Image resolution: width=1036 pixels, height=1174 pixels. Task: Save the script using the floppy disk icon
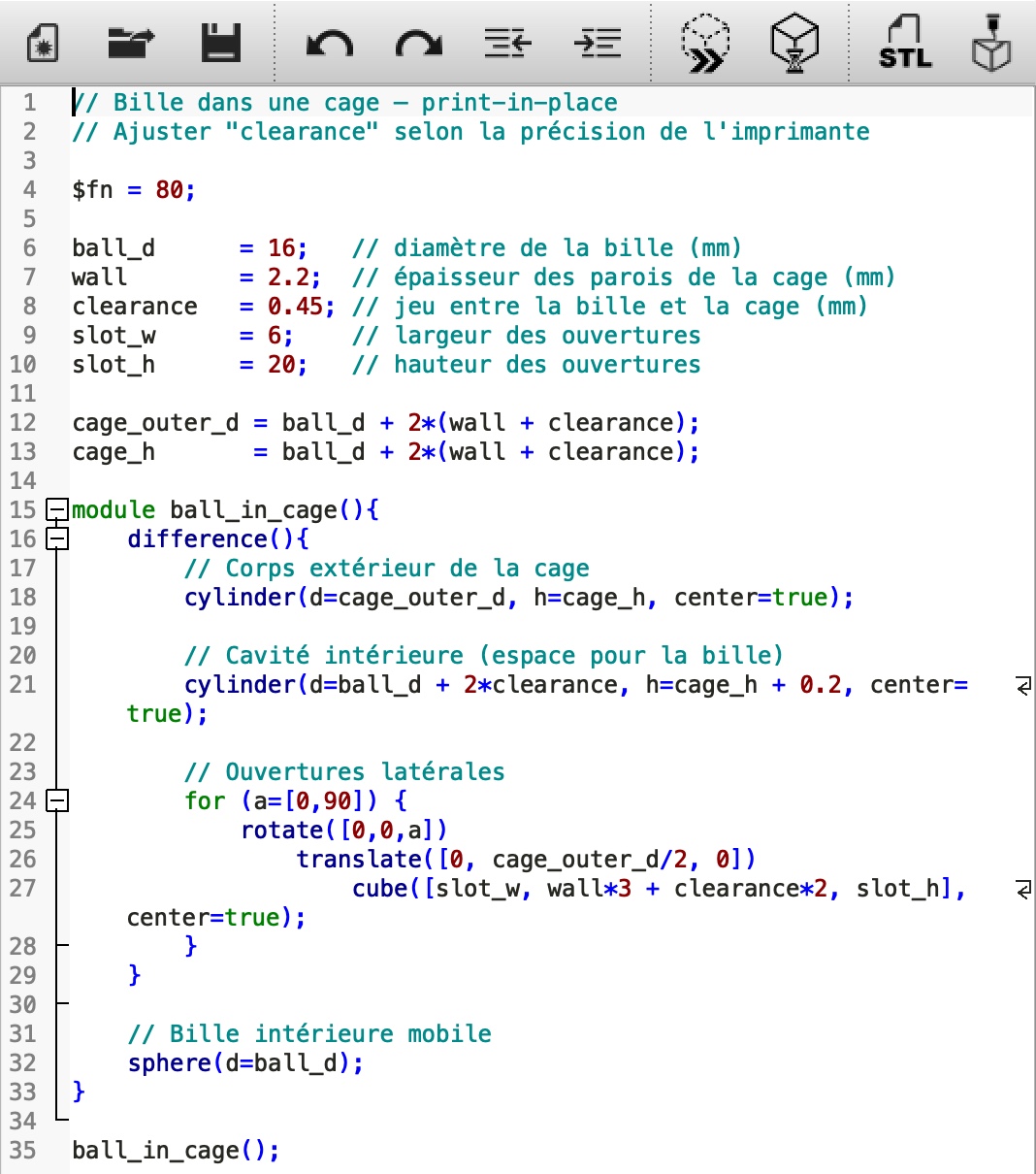tap(220, 44)
